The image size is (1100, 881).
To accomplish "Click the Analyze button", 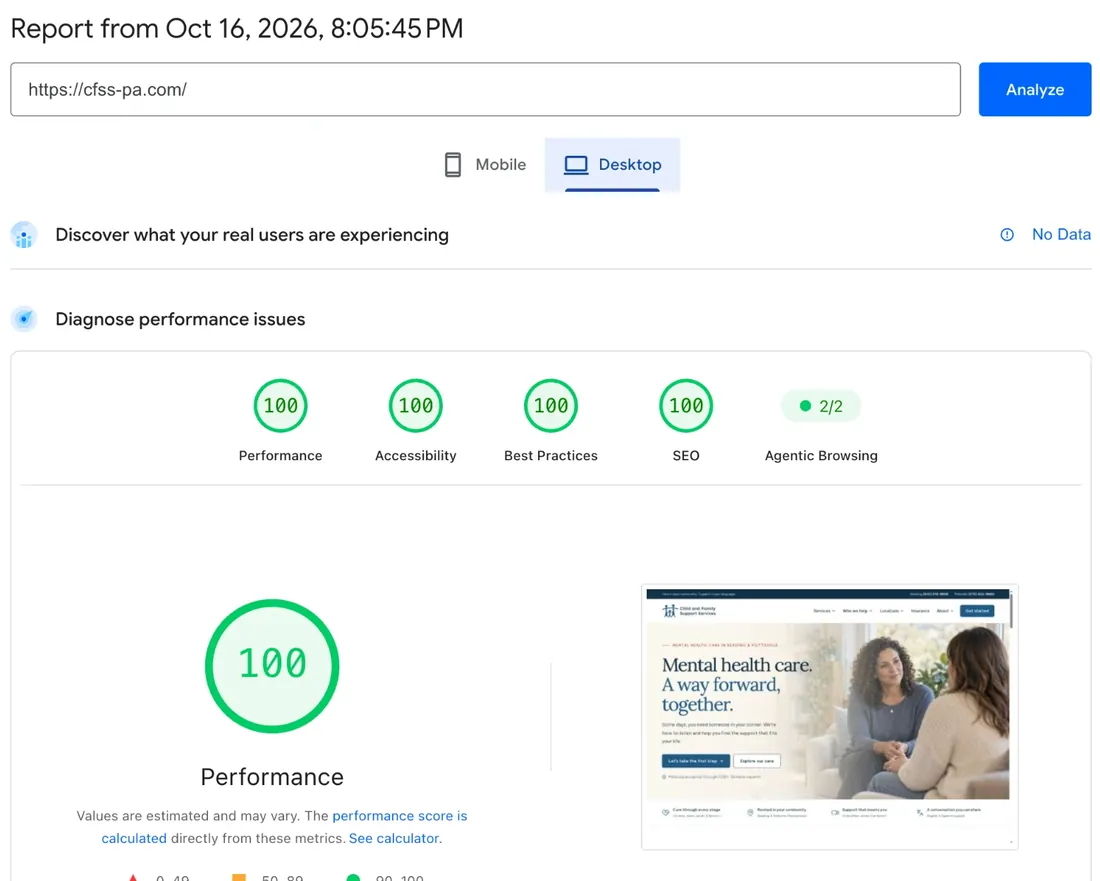I will point(1035,89).
